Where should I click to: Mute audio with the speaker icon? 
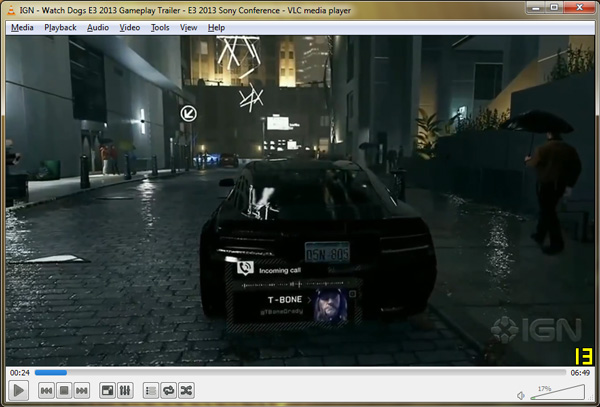tap(520, 395)
